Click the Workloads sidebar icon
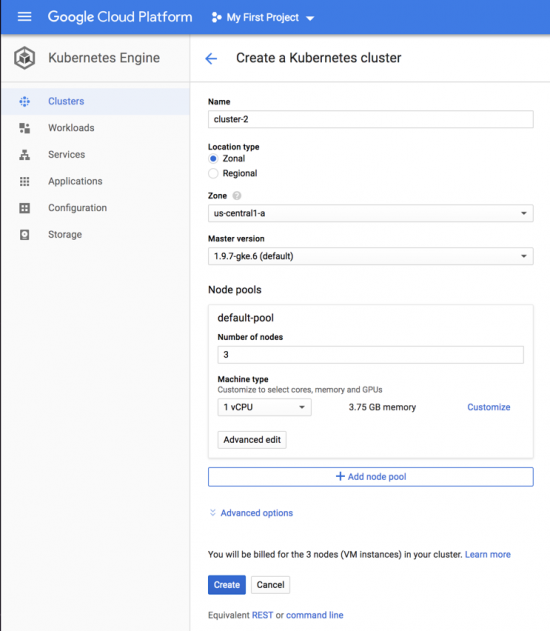 pos(25,128)
